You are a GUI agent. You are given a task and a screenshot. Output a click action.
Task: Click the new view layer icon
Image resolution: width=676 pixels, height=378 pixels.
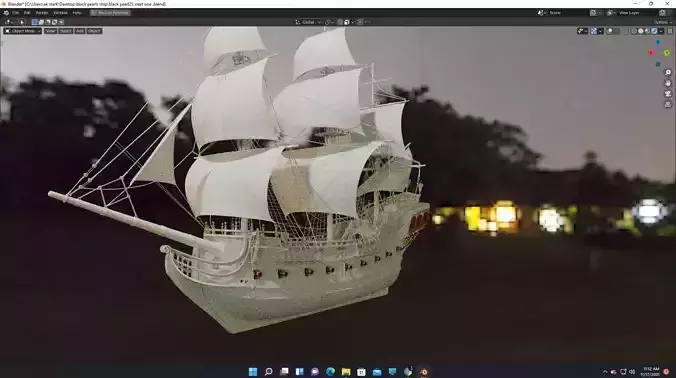tap(663, 12)
